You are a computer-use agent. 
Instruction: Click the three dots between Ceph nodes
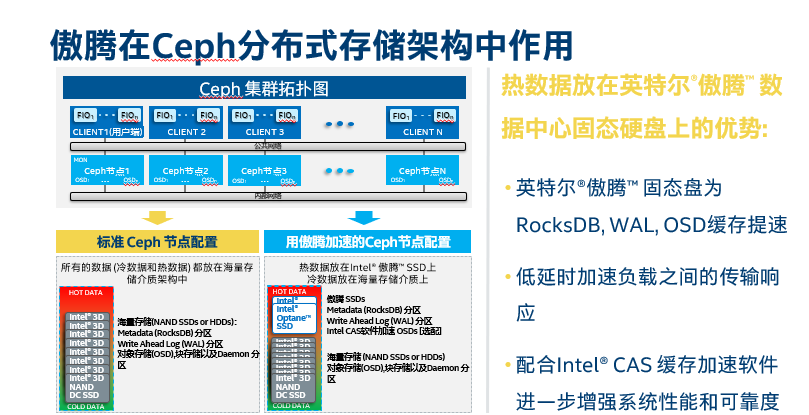[339, 171]
